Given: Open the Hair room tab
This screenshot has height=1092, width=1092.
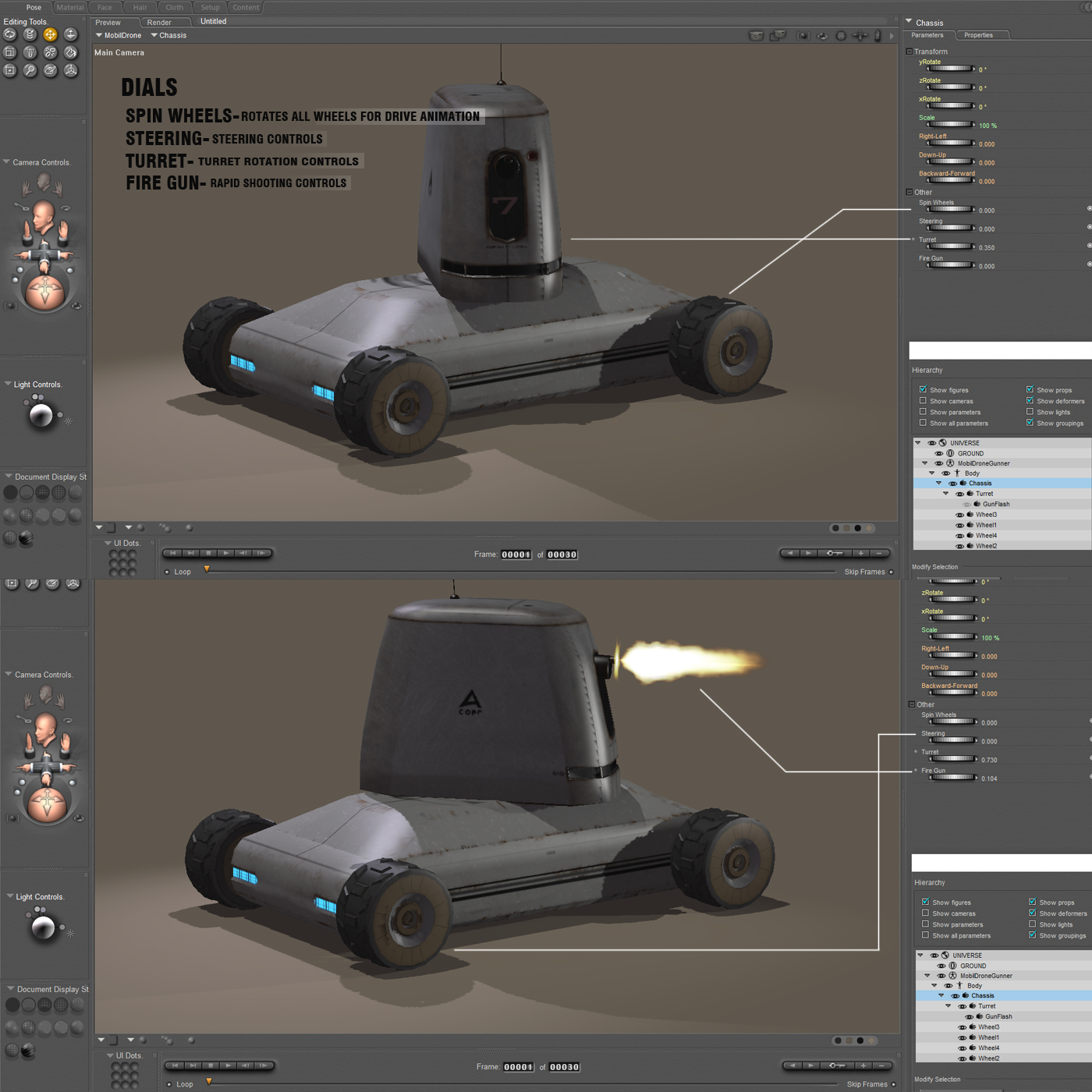Looking at the screenshot, I should (x=140, y=7).
